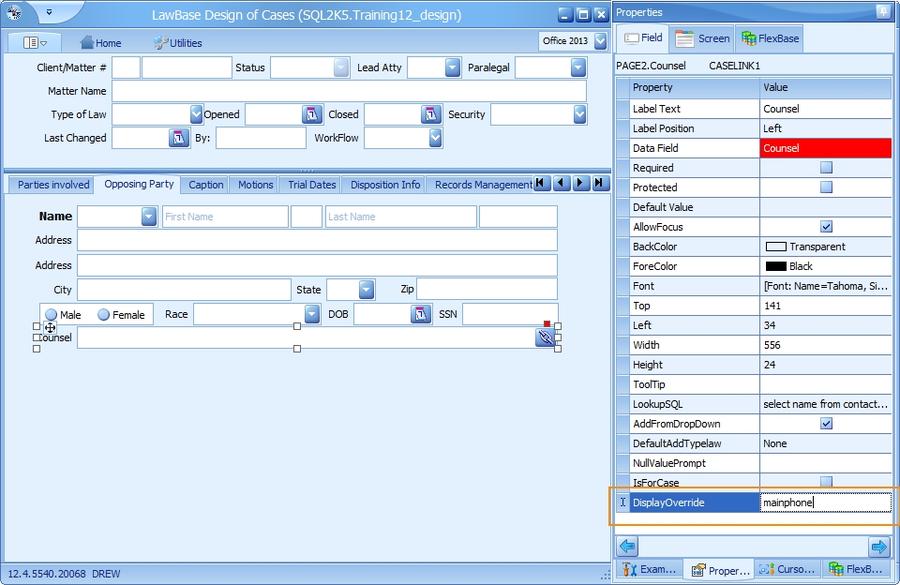Viewport: 900px width, 585px height.
Task: Toggle the Required checkbox
Action: click(x=826, y=168)
